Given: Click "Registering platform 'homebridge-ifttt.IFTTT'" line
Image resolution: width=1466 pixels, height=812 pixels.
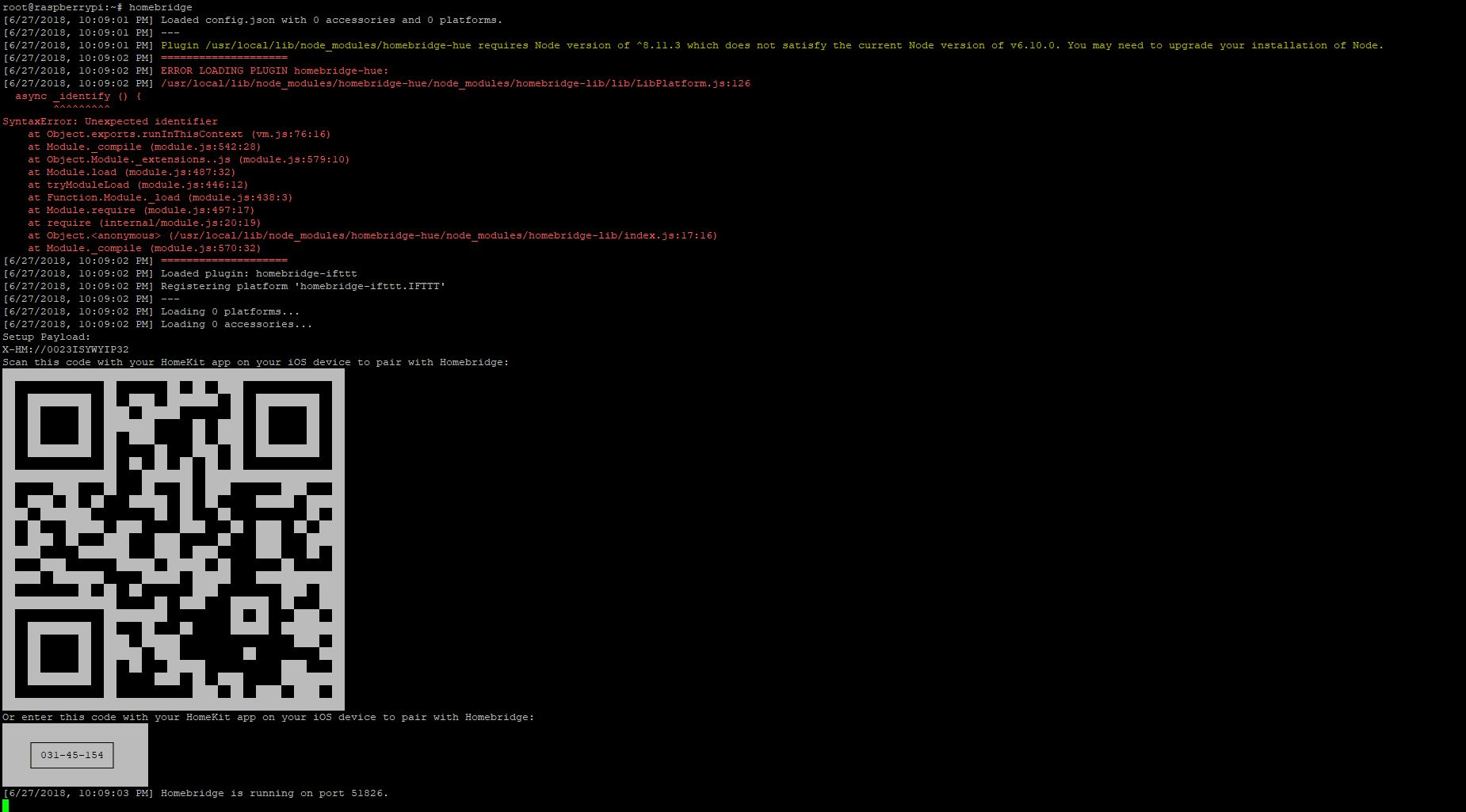Looking at the screenshot, I should click(224, 286).
